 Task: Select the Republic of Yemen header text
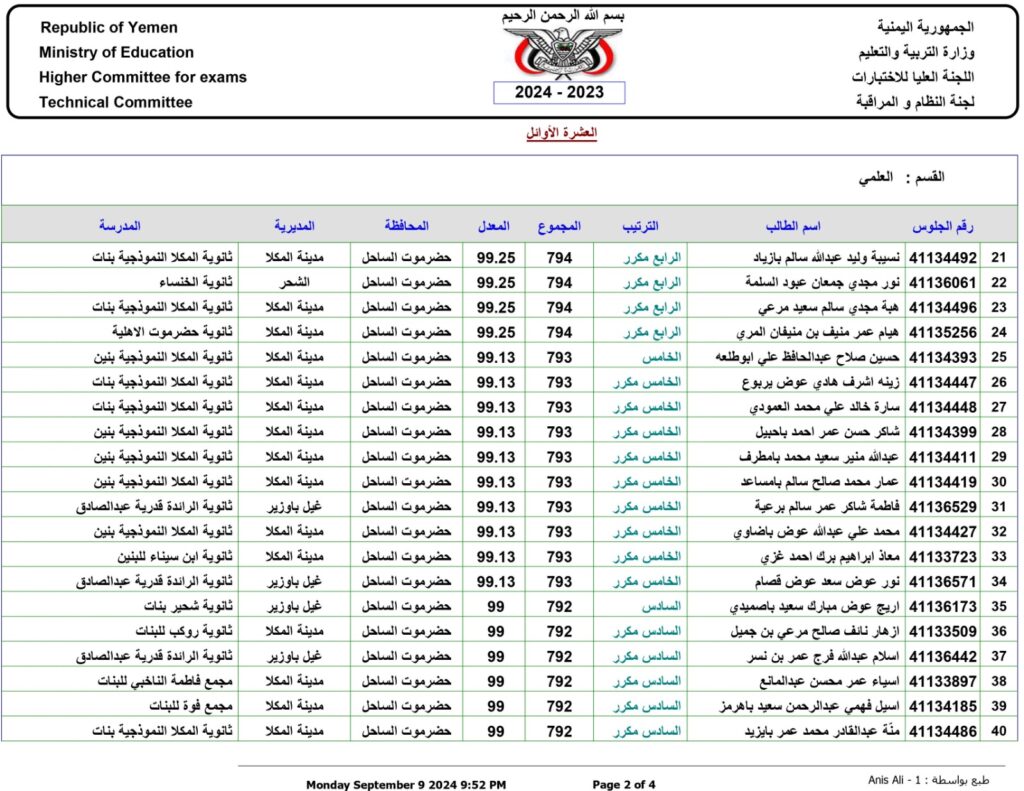pos(108,27)
